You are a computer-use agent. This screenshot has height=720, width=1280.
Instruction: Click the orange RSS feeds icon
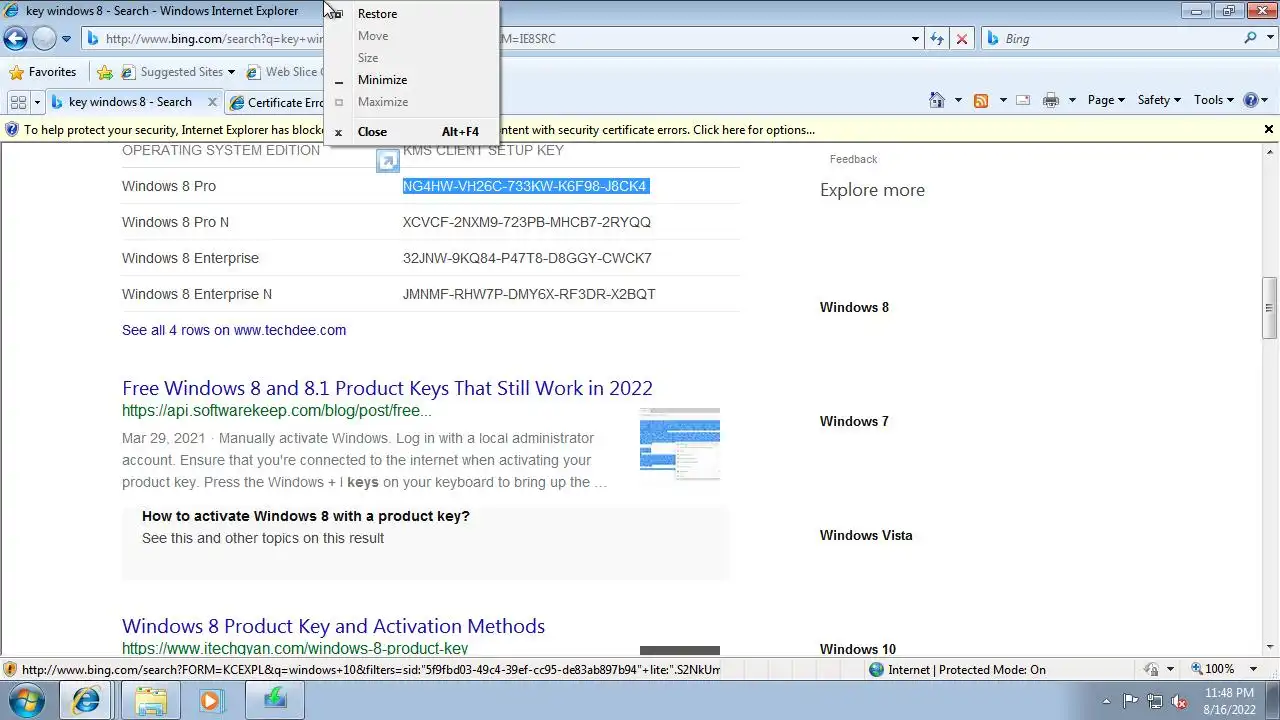click(x=981, y=100)
